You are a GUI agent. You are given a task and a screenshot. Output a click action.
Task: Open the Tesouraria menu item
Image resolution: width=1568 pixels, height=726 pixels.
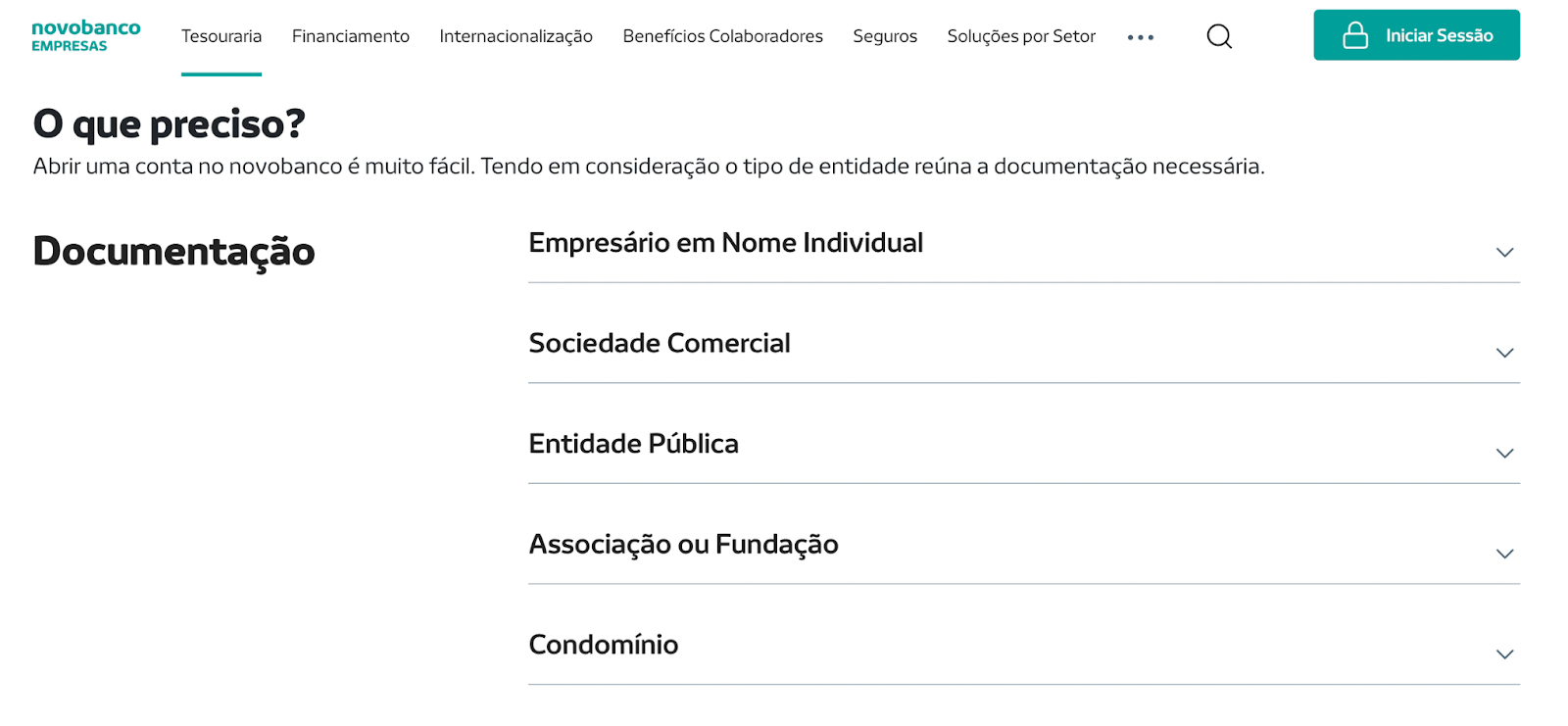click(x=221, y=36)
